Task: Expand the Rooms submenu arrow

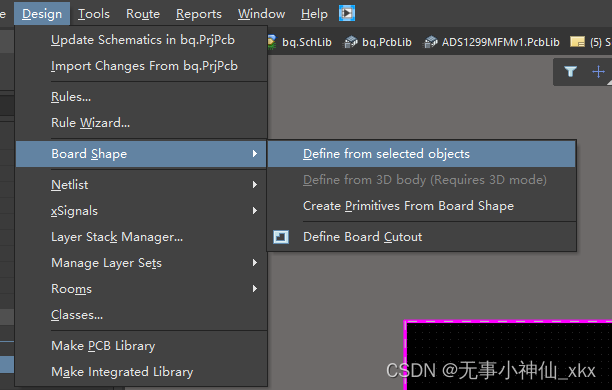Action: click(255, 289)
